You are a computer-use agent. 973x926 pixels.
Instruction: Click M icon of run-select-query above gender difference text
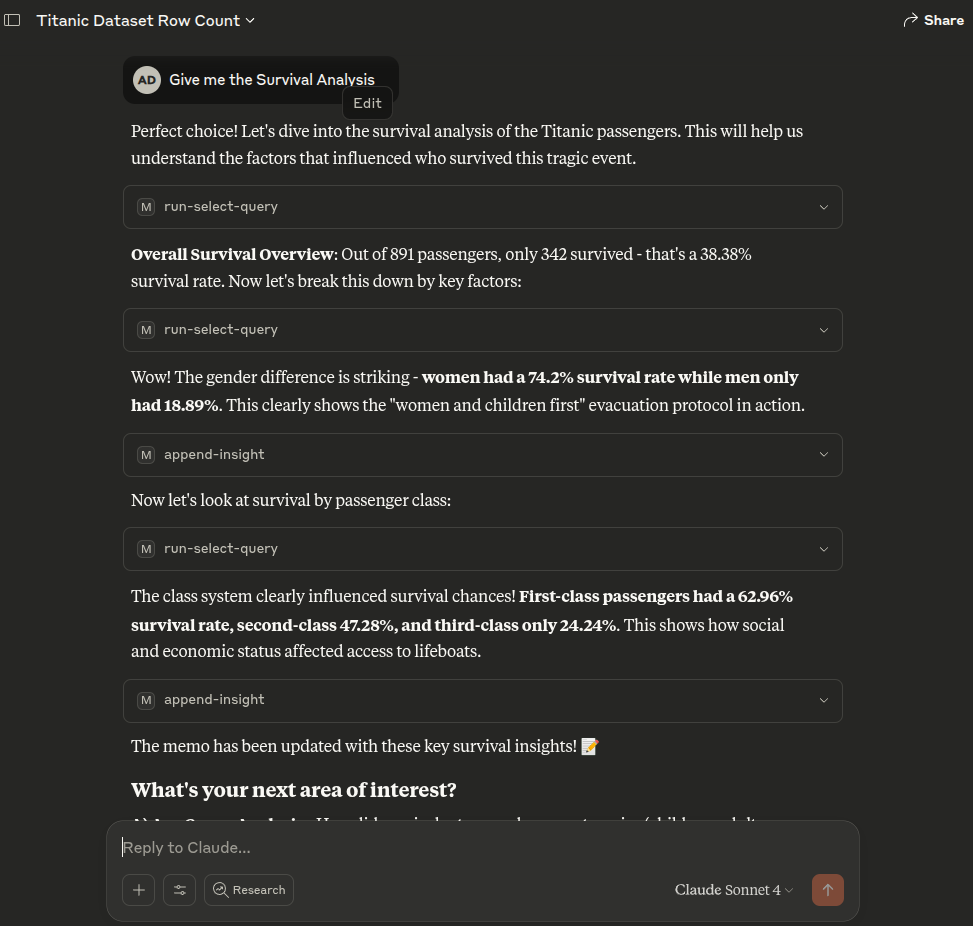click(x=146, y=330)
